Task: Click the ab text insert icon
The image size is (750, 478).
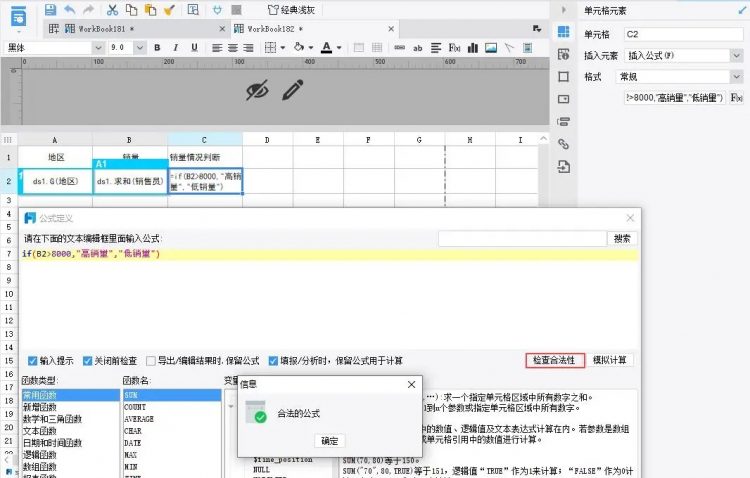Action: [x=418, y=48]
